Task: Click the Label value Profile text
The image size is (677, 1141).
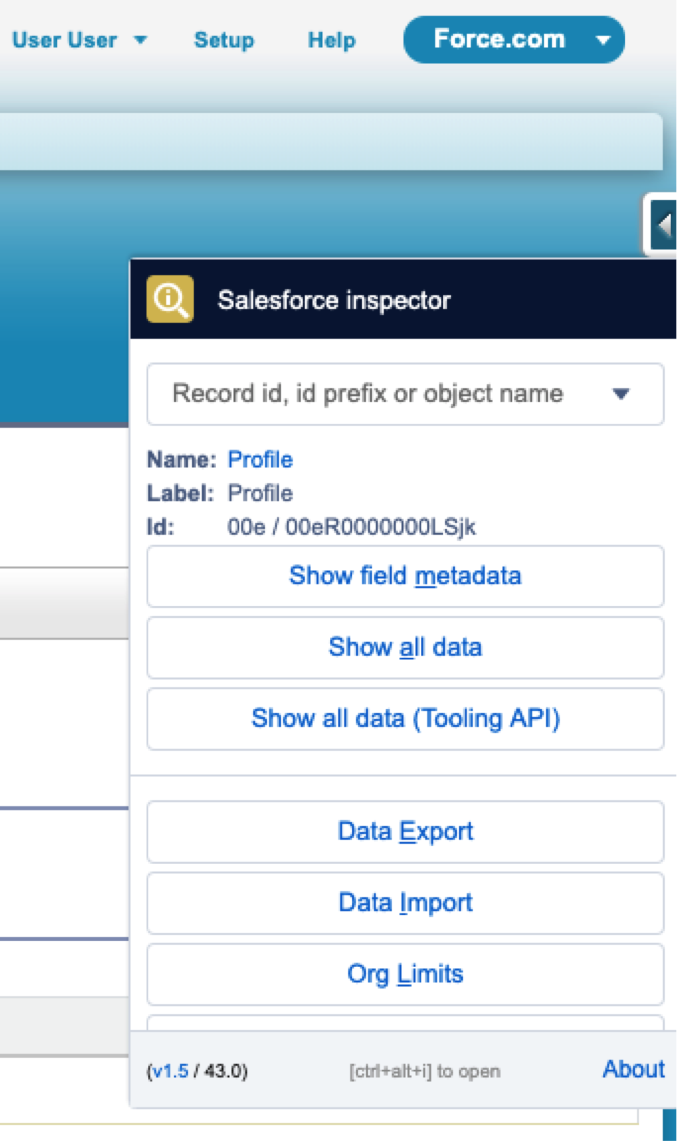Action: click(260, 493)
